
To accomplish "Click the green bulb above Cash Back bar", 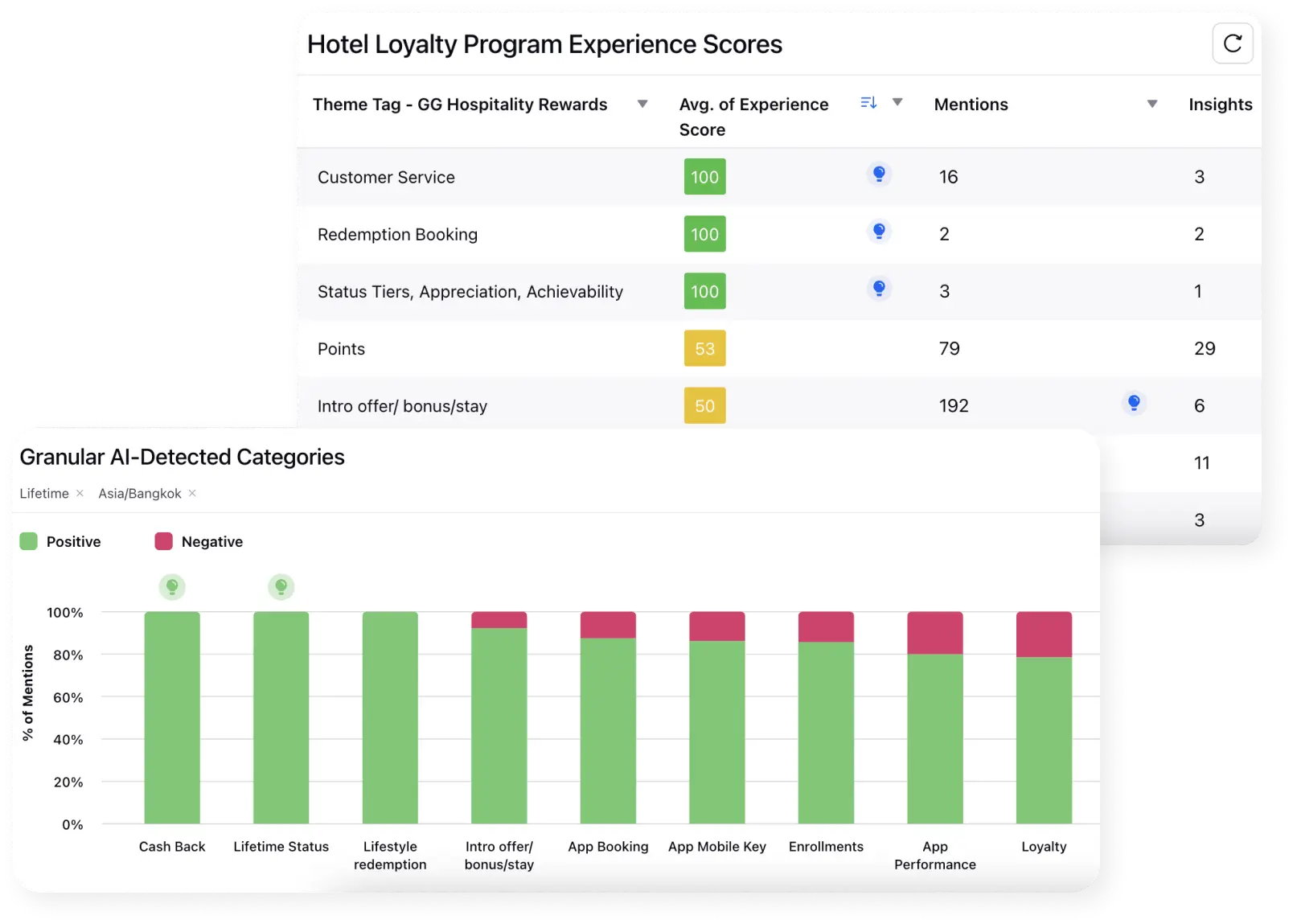I will coord(172,587).
